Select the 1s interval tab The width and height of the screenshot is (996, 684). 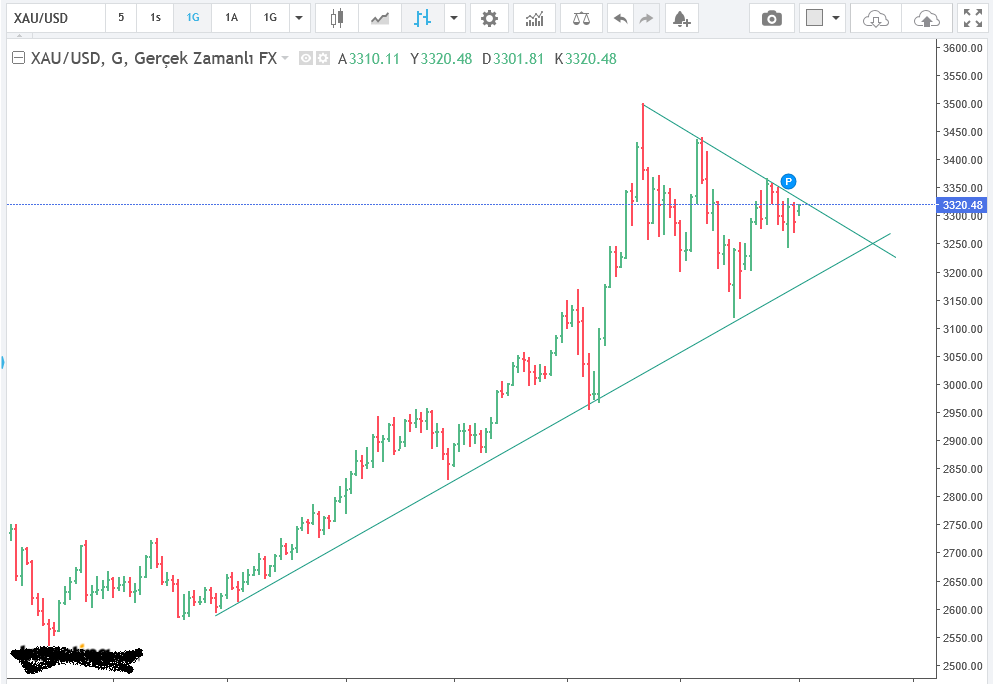pyautogui.click(x=154, y=18)
